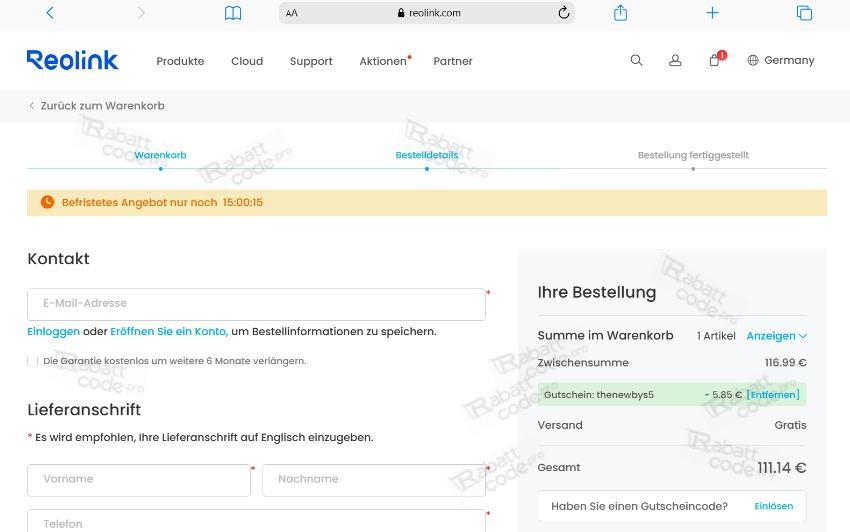
Task: Click the clock icon in offer banner
Action: click(47, 202)
